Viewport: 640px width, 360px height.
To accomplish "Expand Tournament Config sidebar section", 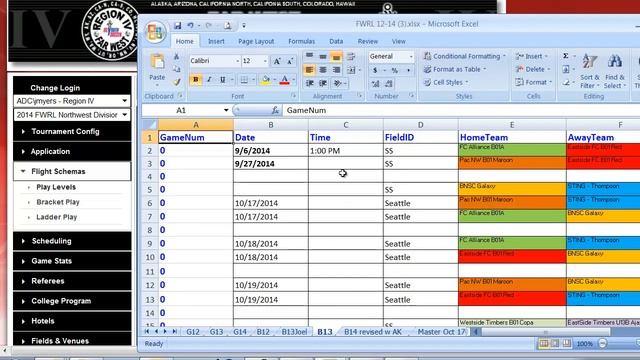I will (x=72, y=131).
